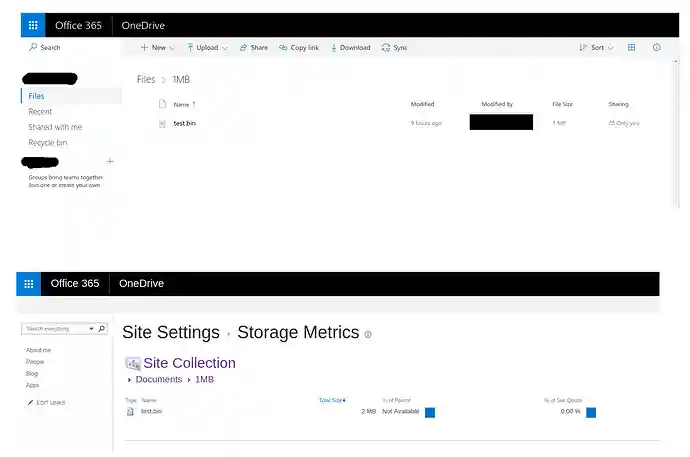Go to Files breadcrumb
690x457 pixels.
146,80
